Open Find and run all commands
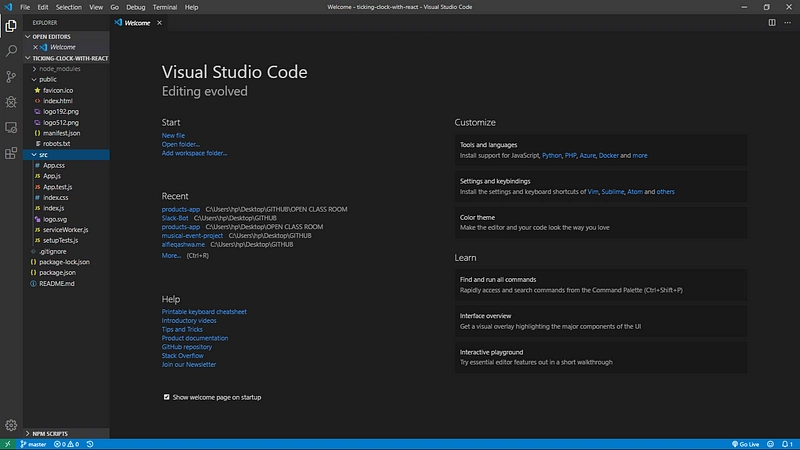The height and width of the screenshot is (450, 800). [601, 285]
